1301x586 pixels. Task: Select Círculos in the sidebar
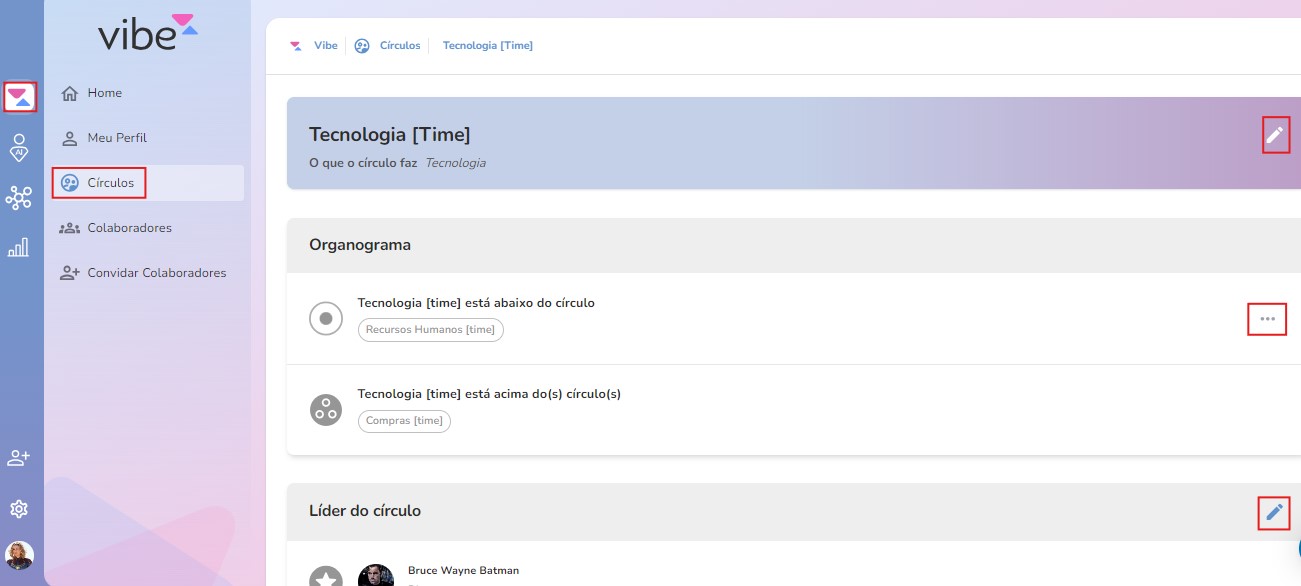148,183
